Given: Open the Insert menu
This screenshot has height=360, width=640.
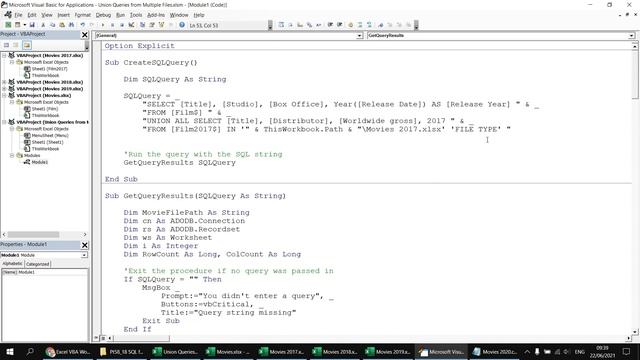Looking at the screenshot, I should (63, 15).
